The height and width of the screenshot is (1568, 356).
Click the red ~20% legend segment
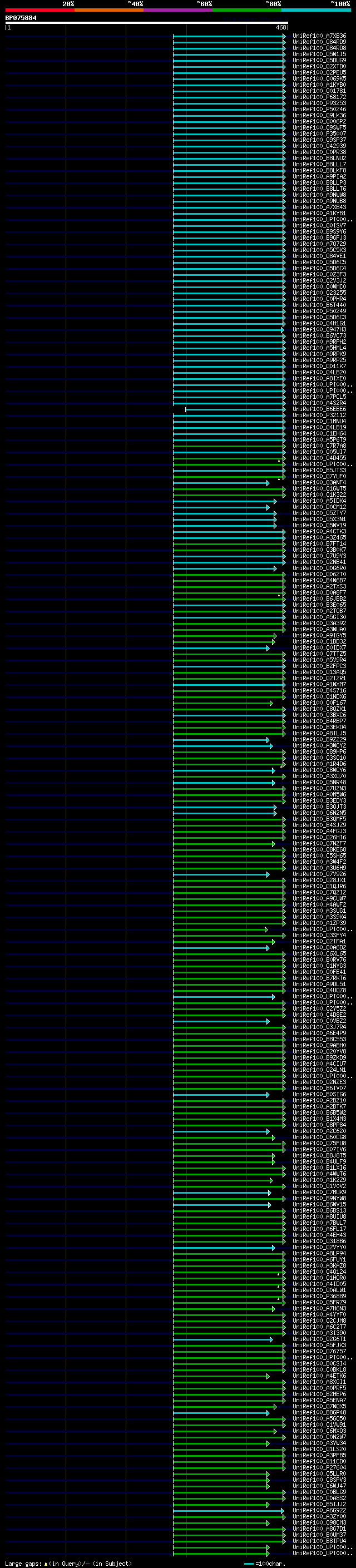(x=39, y=10)
